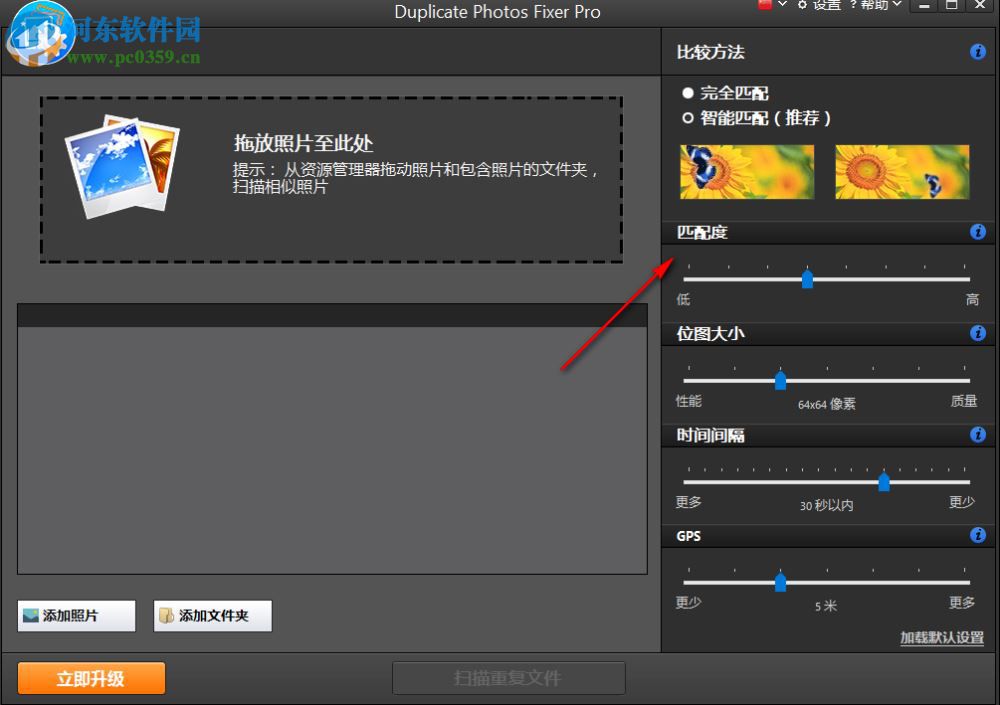Click the info icon beside GPS section
The image size is (1000, 705).
coord(978,536)
